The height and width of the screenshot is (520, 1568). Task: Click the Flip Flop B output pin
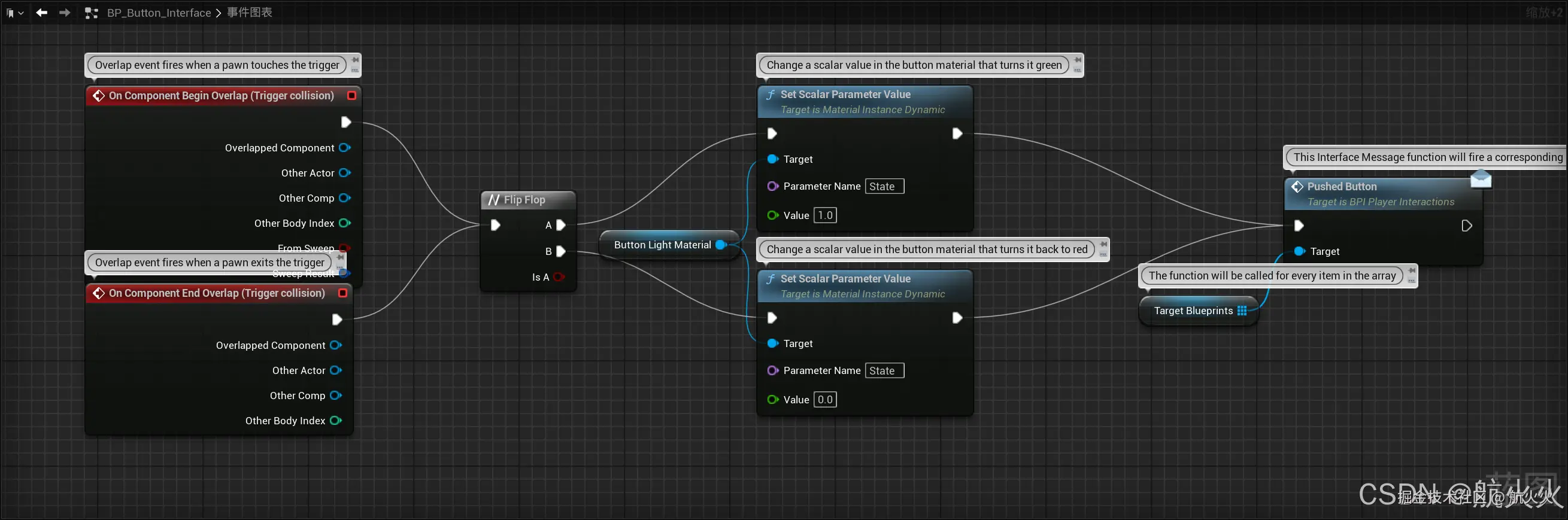560,251
